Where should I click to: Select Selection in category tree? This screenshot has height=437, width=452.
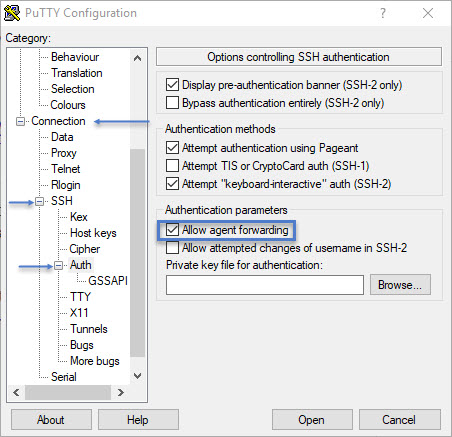(x=73, y=89)
